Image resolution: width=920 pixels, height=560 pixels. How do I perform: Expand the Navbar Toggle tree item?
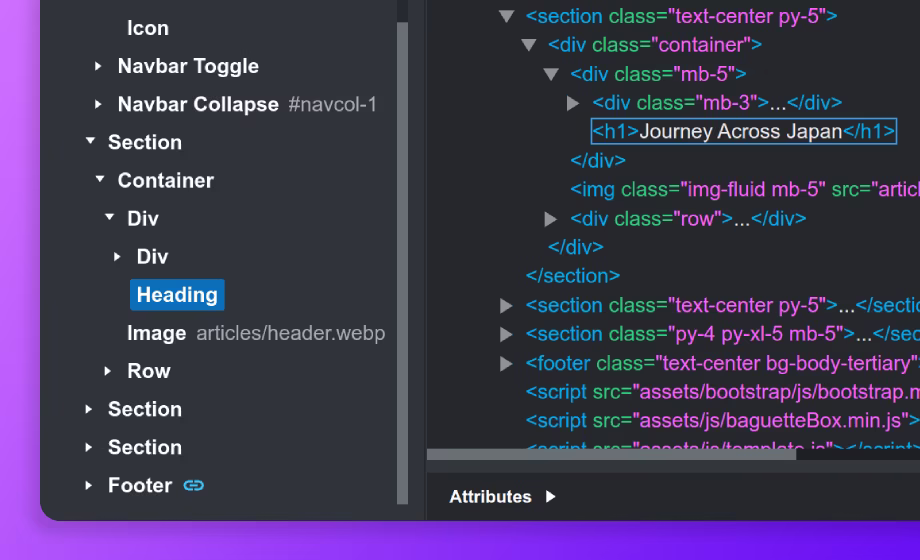98,66
